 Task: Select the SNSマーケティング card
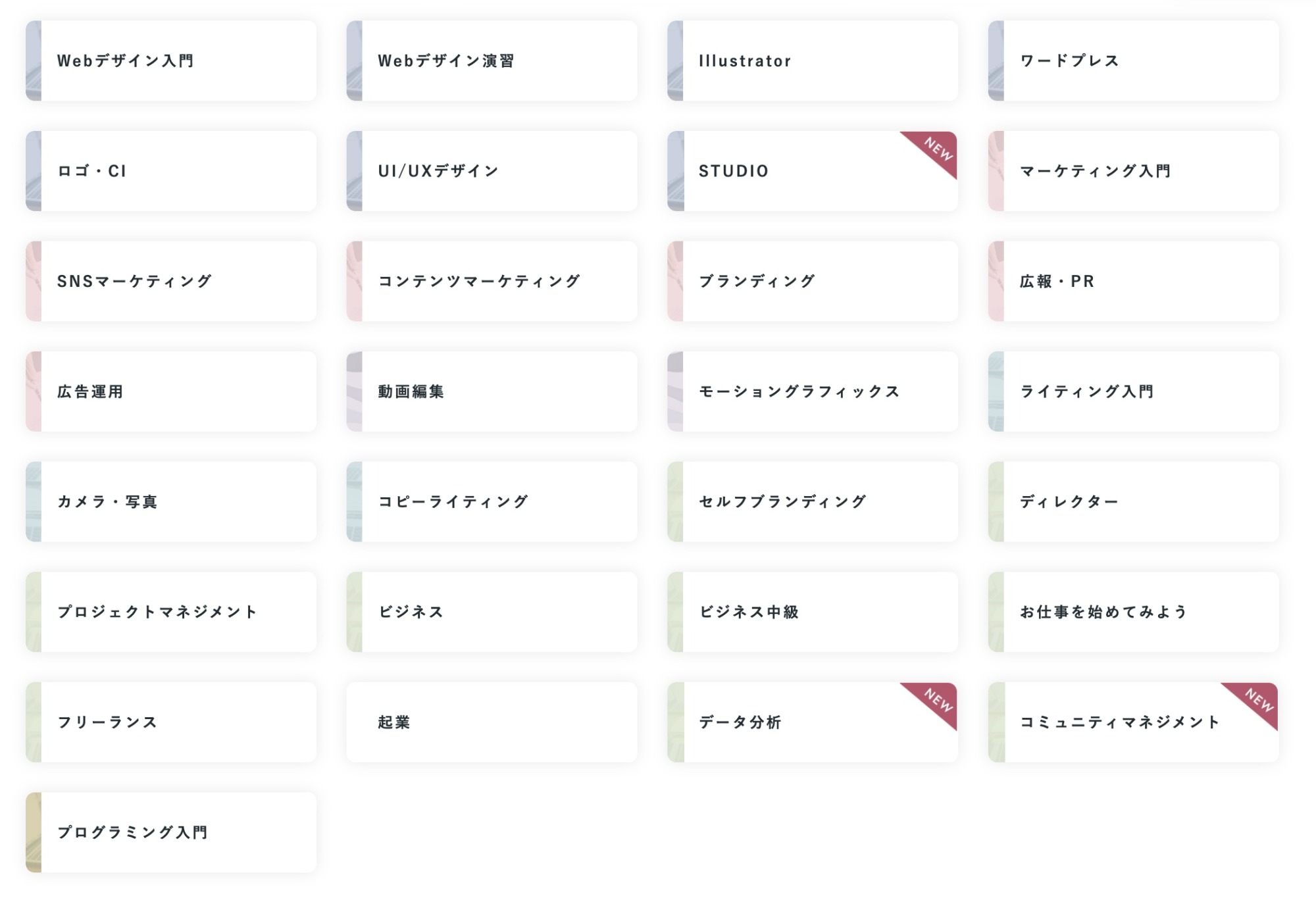click(171, 281)
